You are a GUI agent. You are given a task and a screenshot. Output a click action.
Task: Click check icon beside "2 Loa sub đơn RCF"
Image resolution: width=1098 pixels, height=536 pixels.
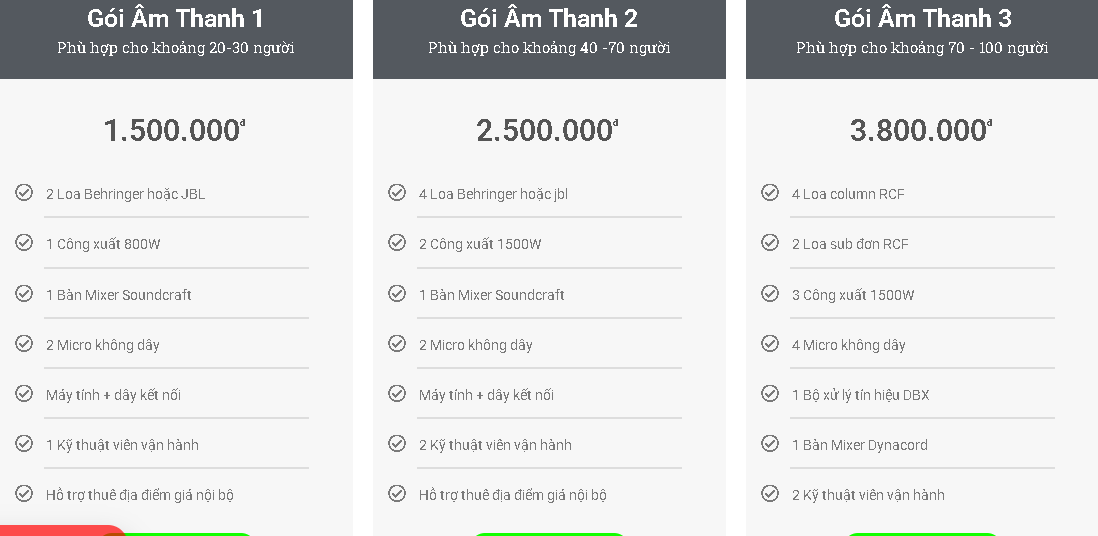pos(770,242)
